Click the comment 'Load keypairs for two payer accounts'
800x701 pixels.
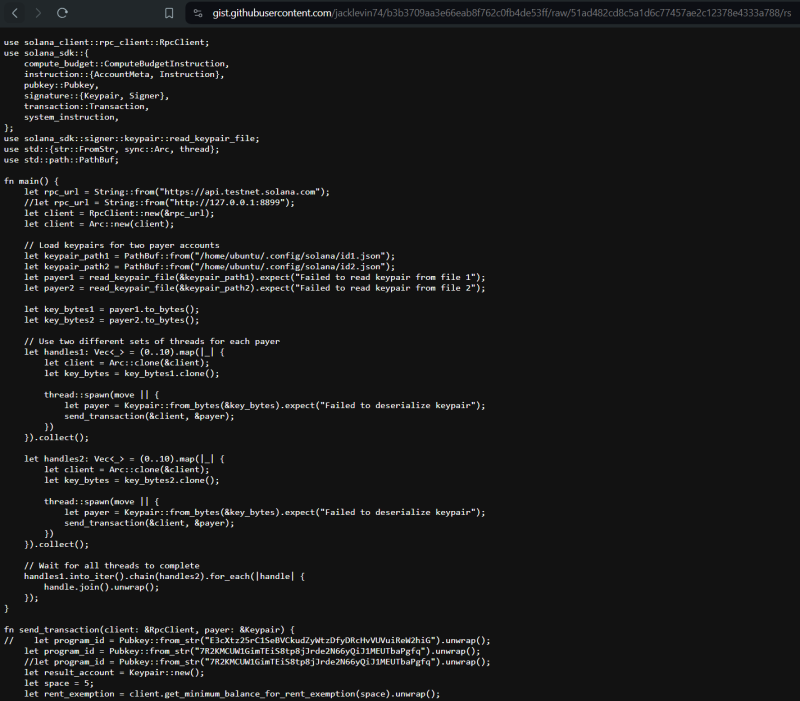[x=121, y=245]
